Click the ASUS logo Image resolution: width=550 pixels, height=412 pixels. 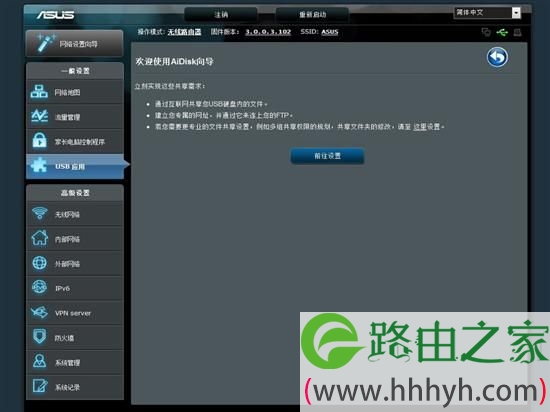(x=55, y=15)
